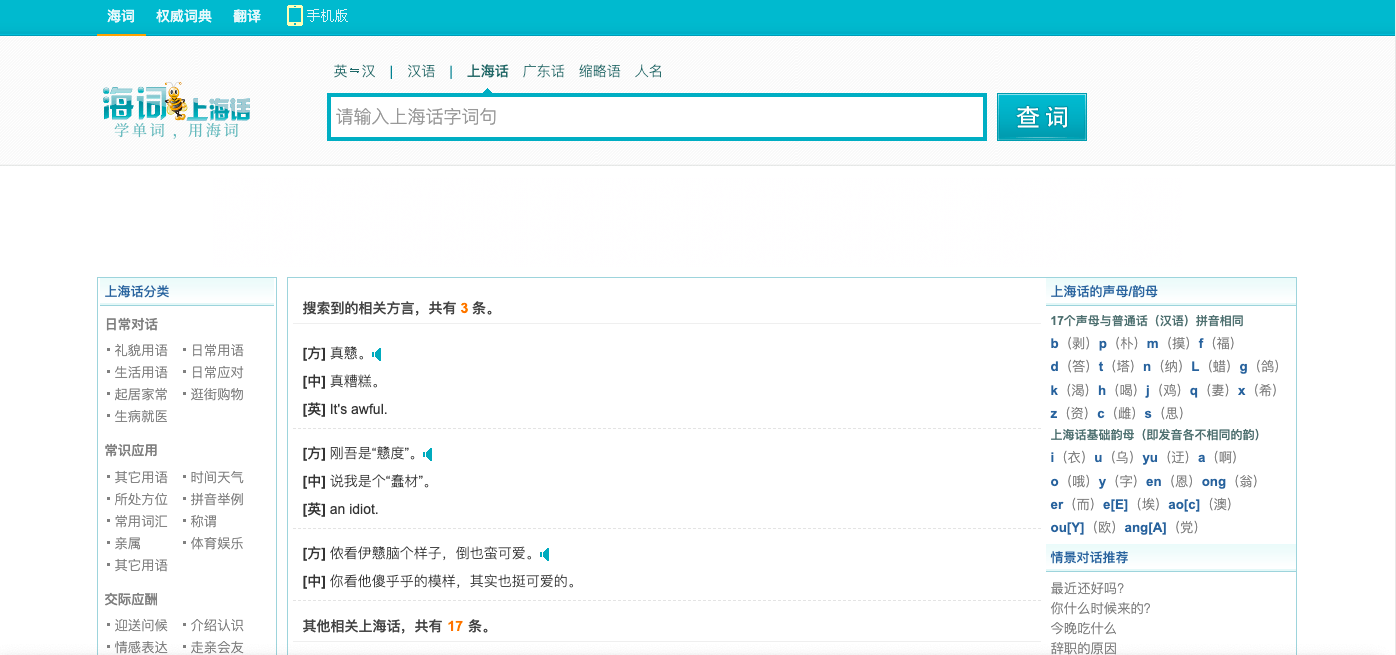Play audio for the 真戆 phrase

coord(377,354)
